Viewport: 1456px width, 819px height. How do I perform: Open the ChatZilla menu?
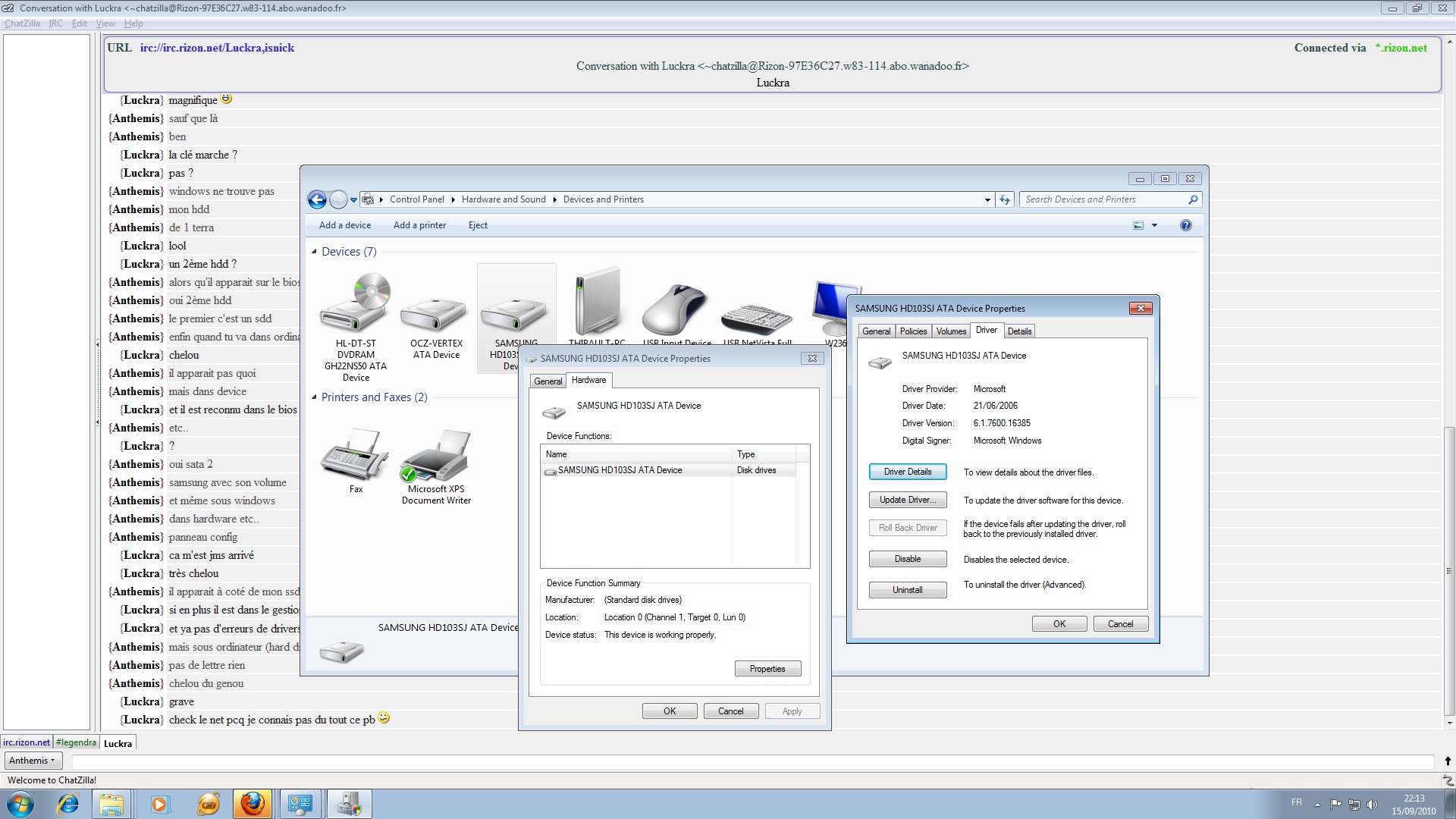click(x=22, y=24)
